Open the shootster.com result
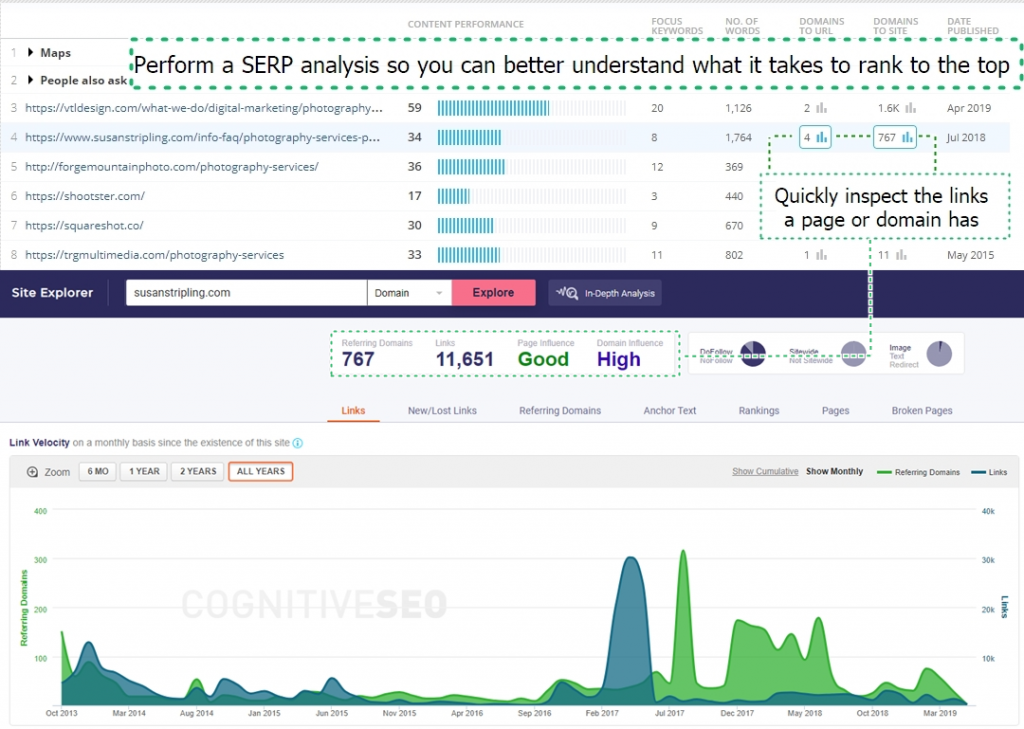The height and width of the screenshot is (729, 1024). [x=85, y=196]
